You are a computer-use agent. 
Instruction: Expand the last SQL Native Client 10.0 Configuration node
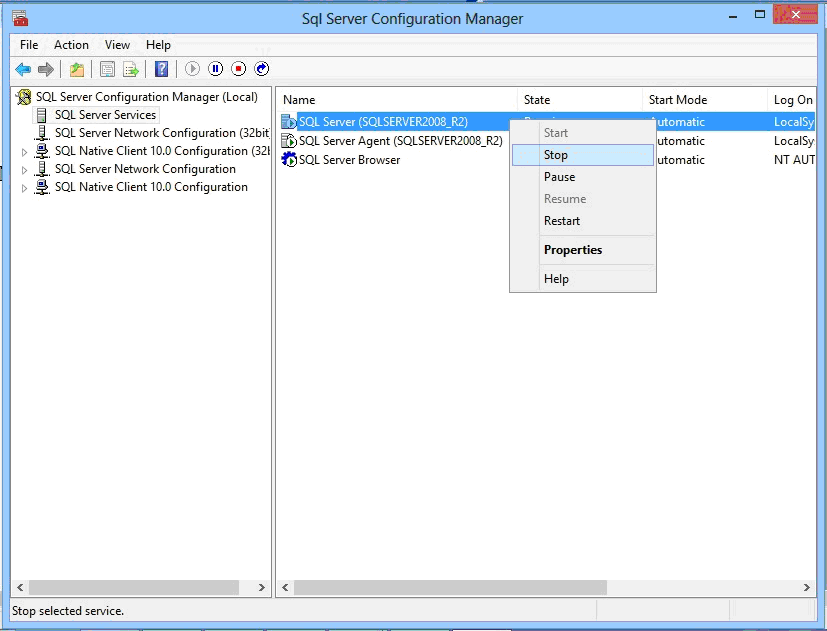25,188
